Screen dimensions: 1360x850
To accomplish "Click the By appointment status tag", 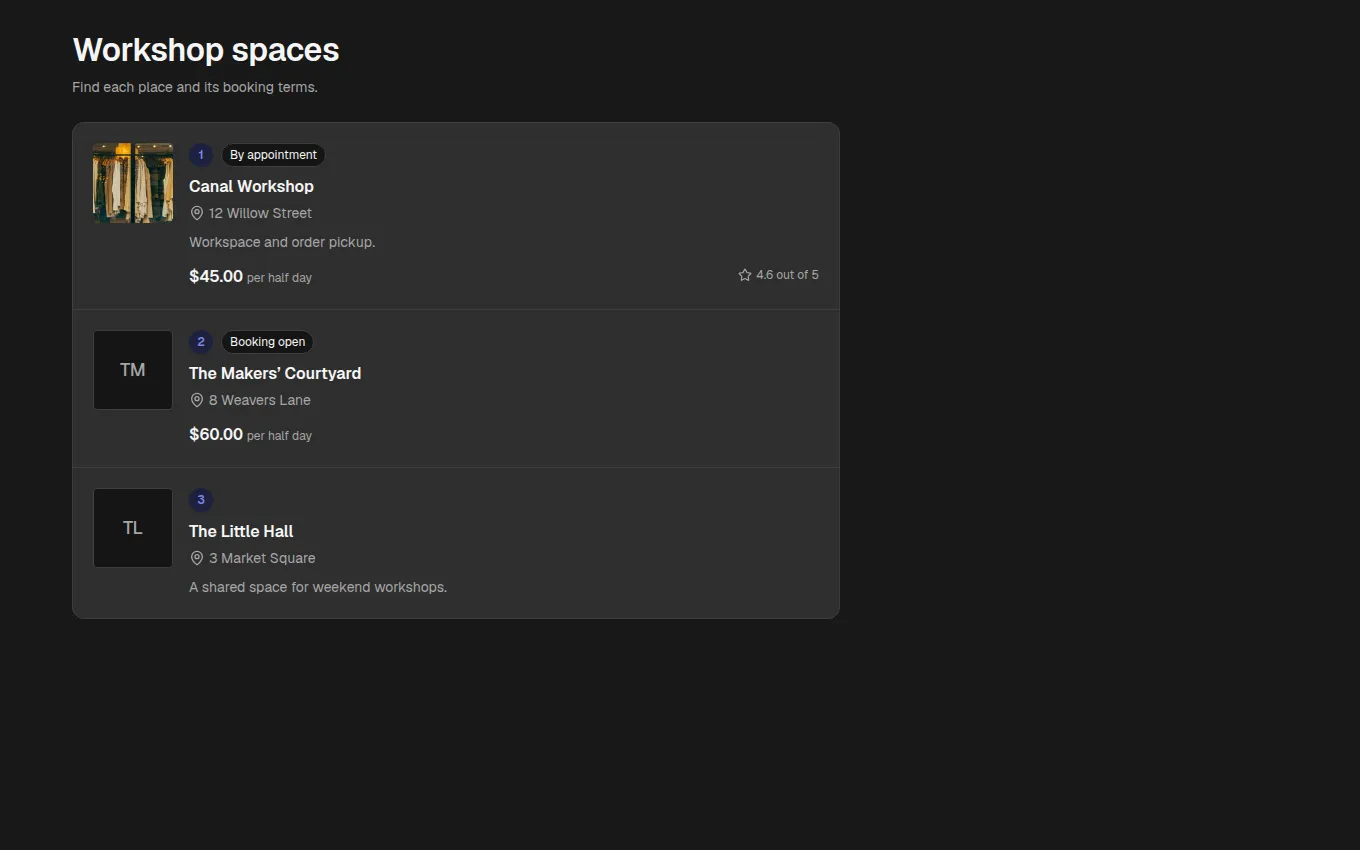I will point(273,155).
